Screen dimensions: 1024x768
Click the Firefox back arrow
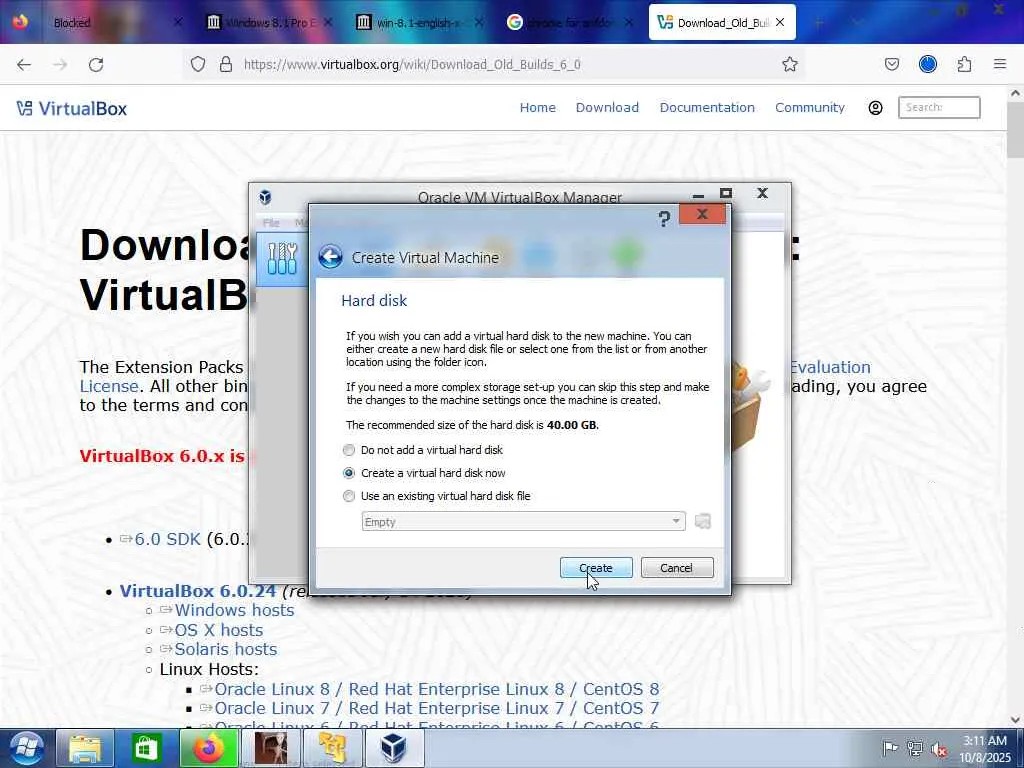pos(24,64)
